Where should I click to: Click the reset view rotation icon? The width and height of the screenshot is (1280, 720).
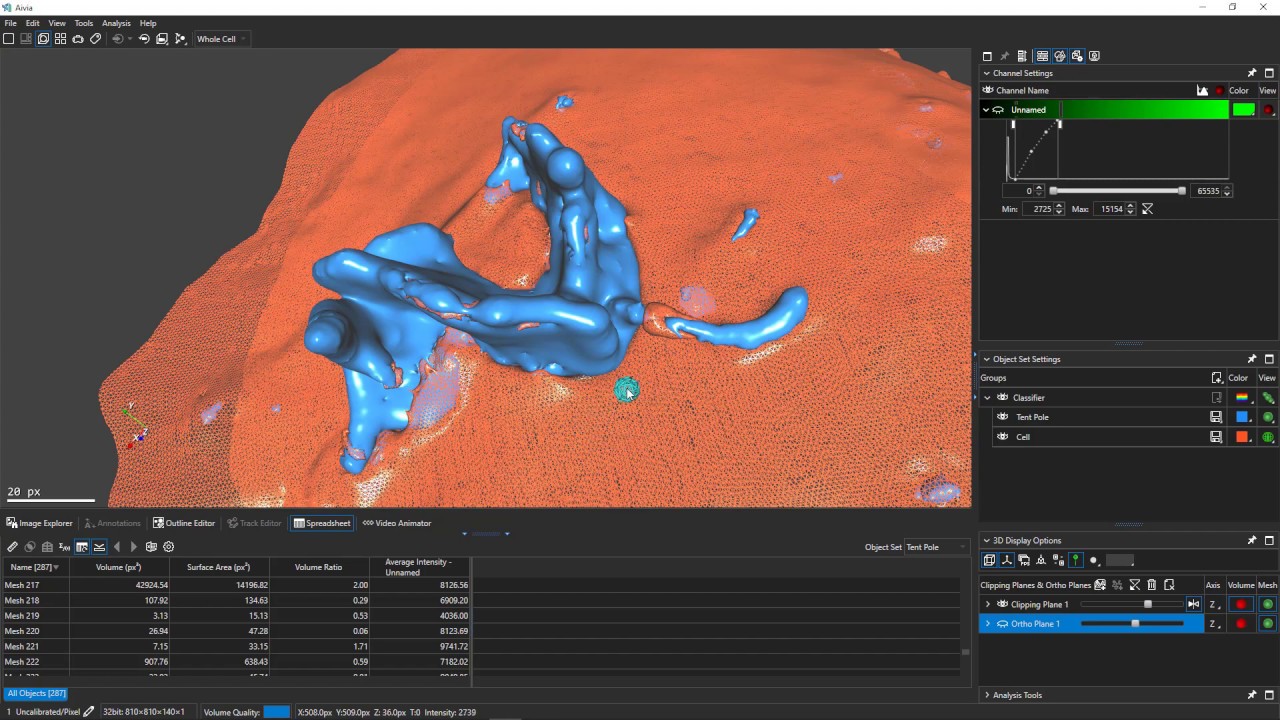(144, 39)
